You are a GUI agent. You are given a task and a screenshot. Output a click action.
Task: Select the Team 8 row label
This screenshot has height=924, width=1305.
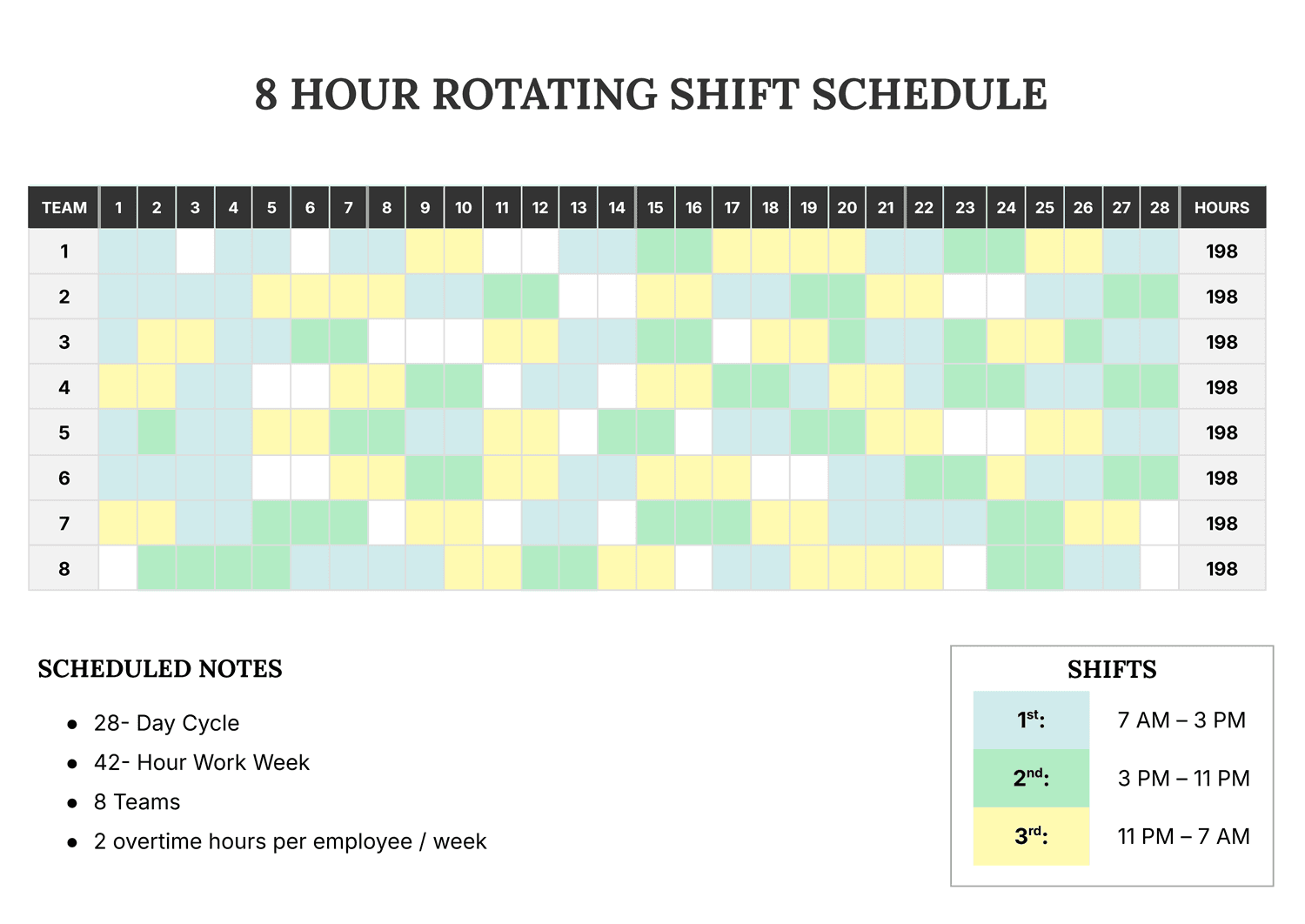64,568
